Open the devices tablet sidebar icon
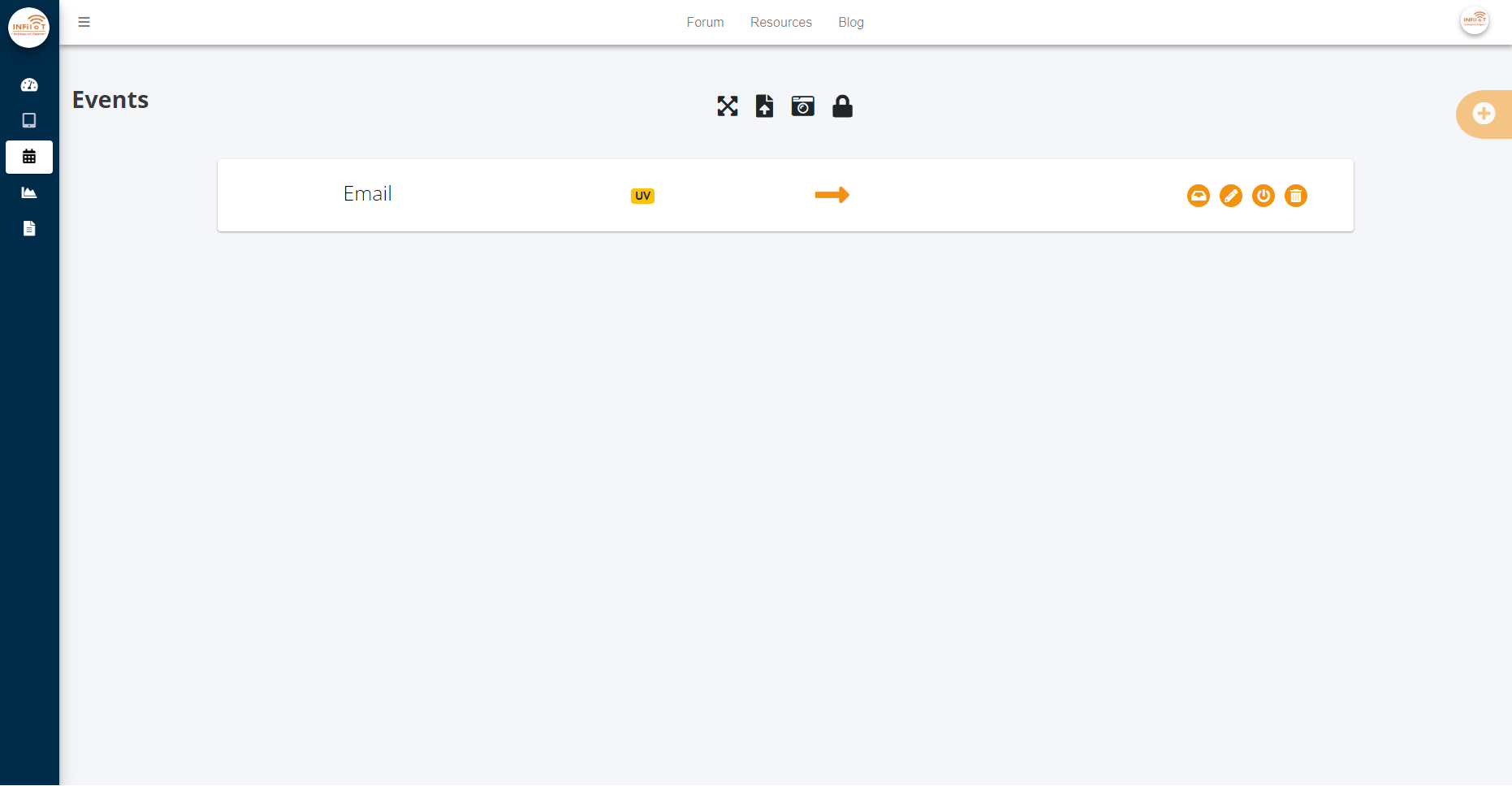1512x786 pixels. [x=29, y=120]
